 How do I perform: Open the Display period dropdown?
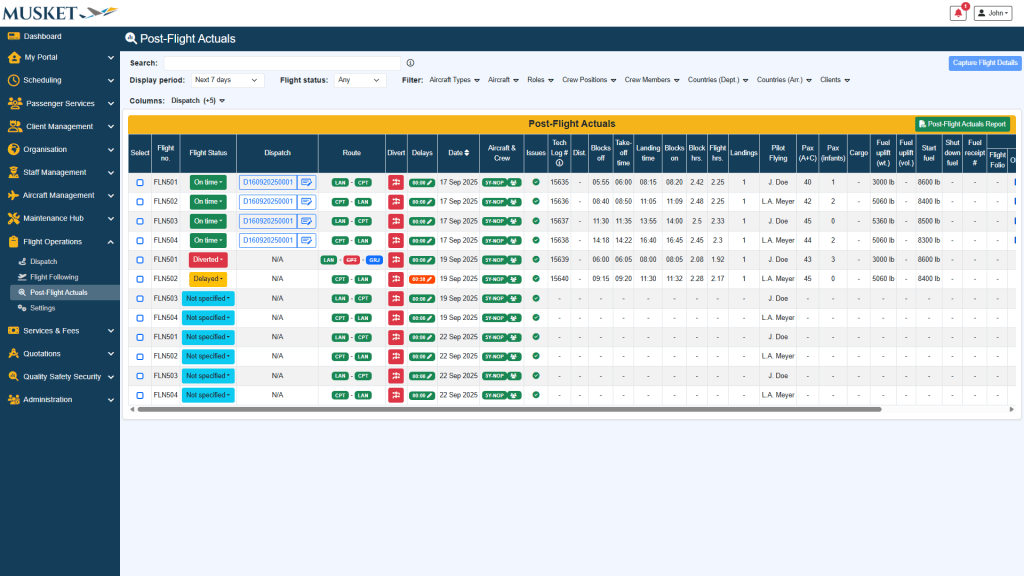click(x=226, y=80)
